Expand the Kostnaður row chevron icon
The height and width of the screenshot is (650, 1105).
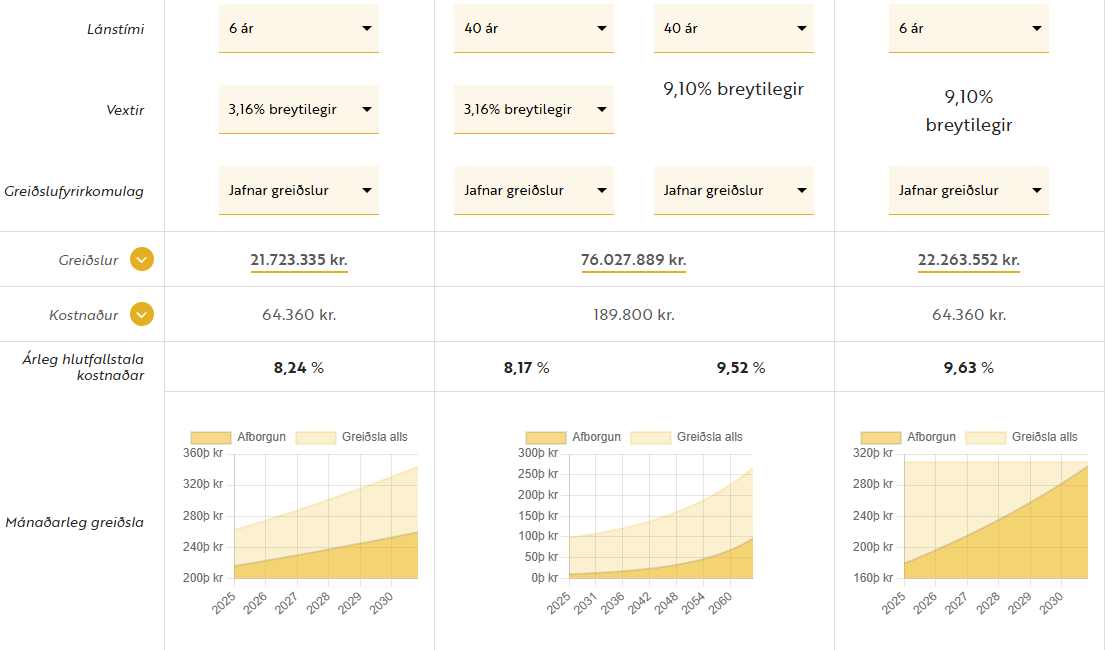[142, 315]
